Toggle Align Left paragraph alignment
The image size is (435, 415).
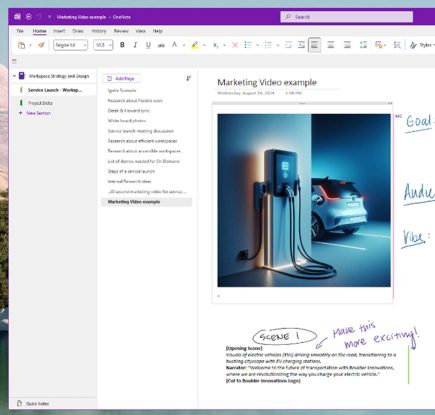314,45
